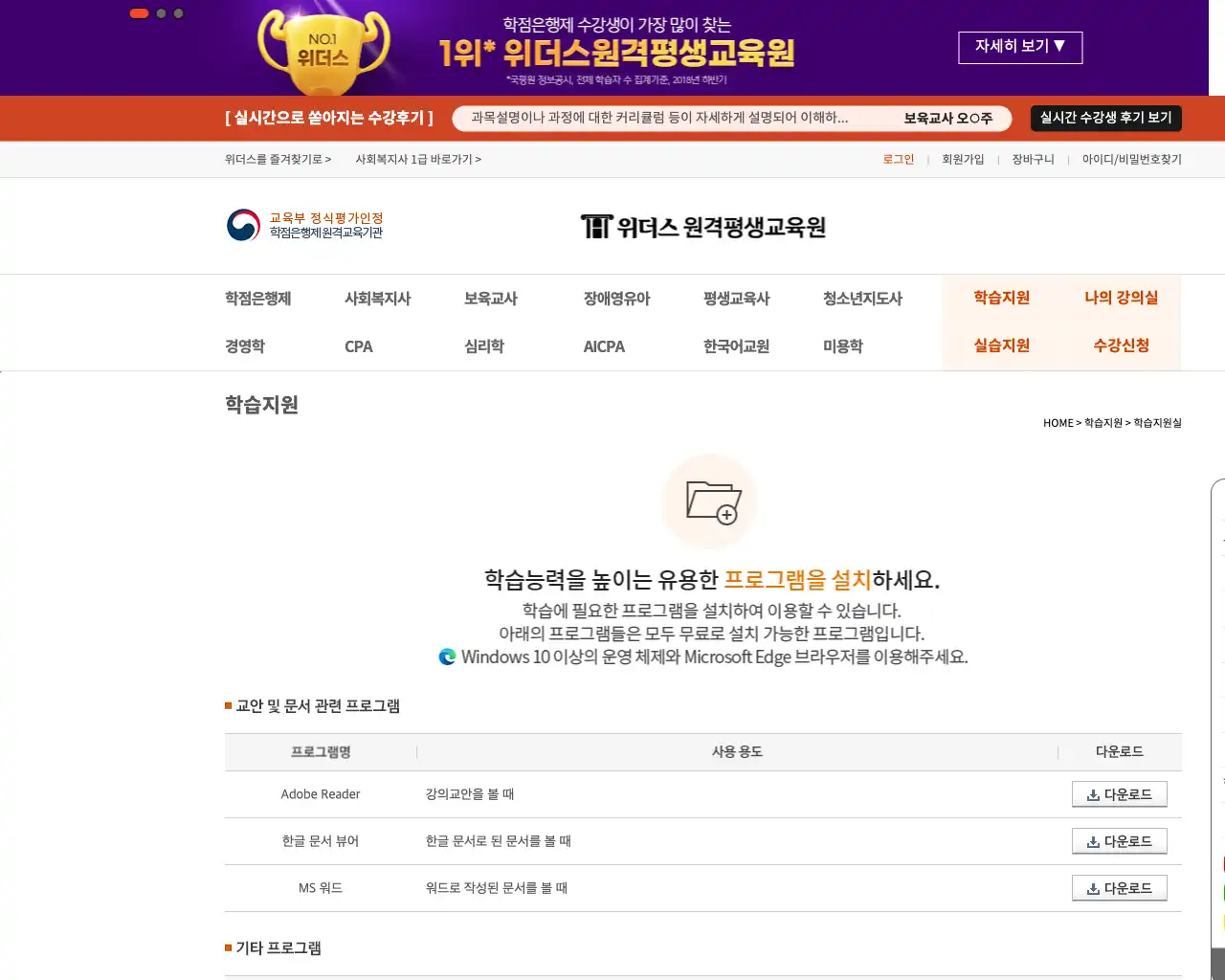Viewport: 1225px width, 980px height.
Task: Click the Microsoft Edge browser icon
Action: (x=447, y=657)
